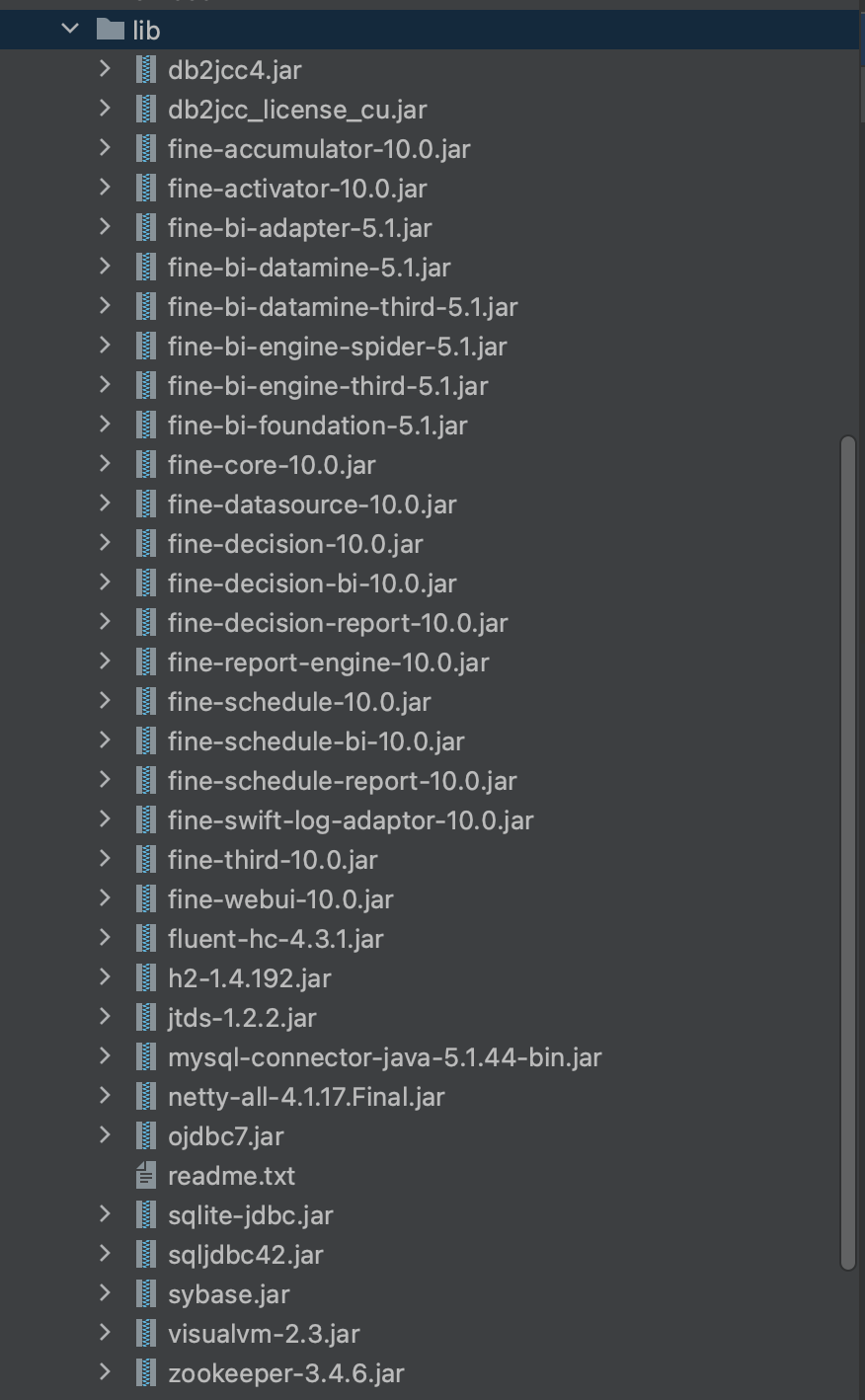Click the sybase.jar archive icon
The image size is (865, 1400).
tap(146, 1294)
